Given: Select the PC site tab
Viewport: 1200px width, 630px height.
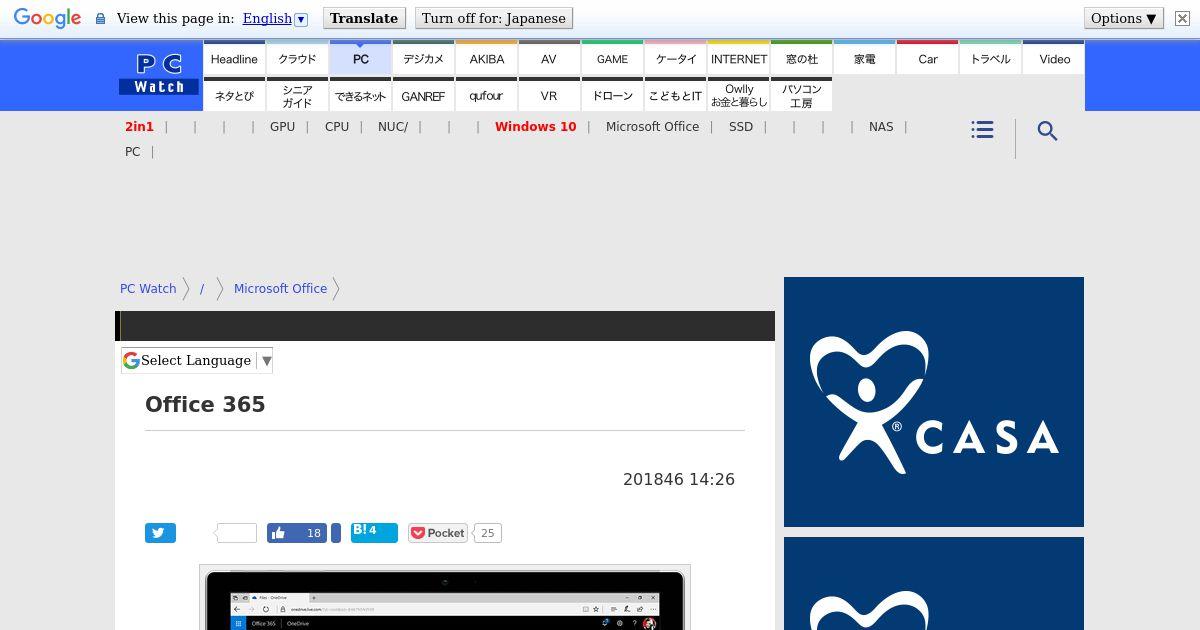Looking at the screenshot, I should 360,58.
